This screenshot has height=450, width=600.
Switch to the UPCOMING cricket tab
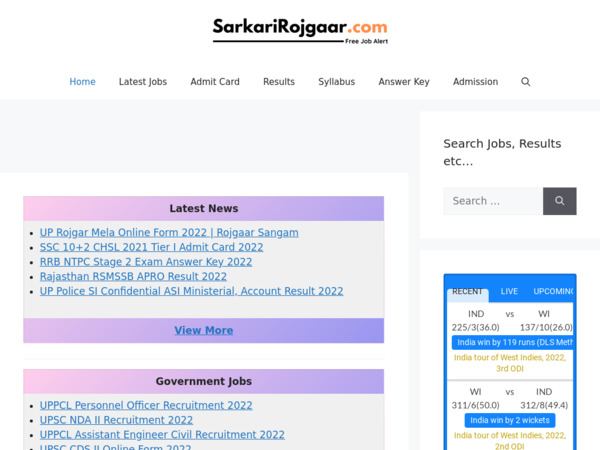pos(553,292)
